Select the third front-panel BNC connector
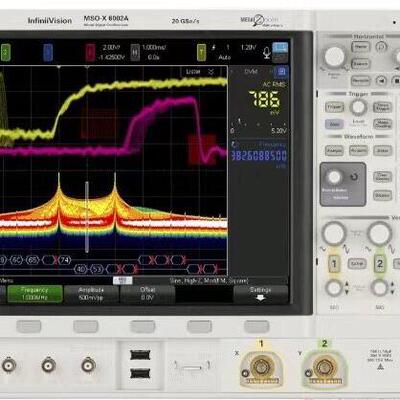Screen dimensions: 400x400 pyautogui.click(x=88, y=365)
